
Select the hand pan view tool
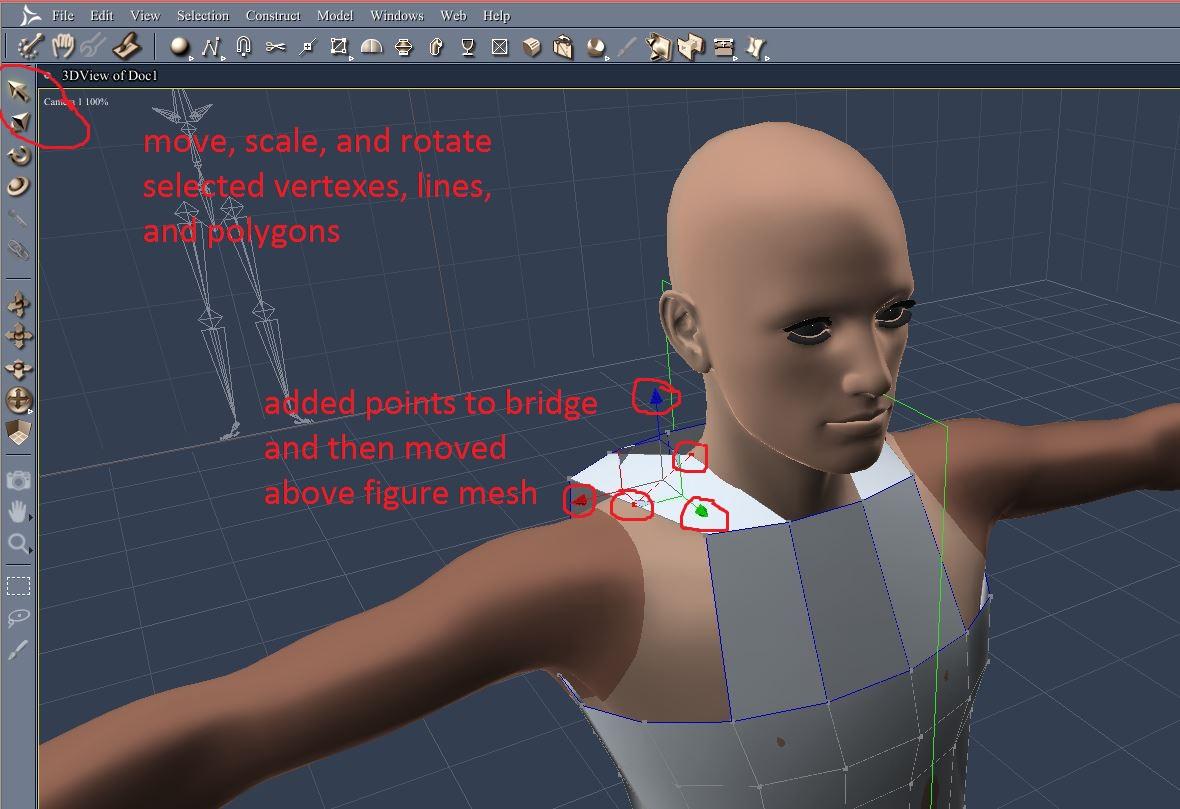tap(17, 512)
